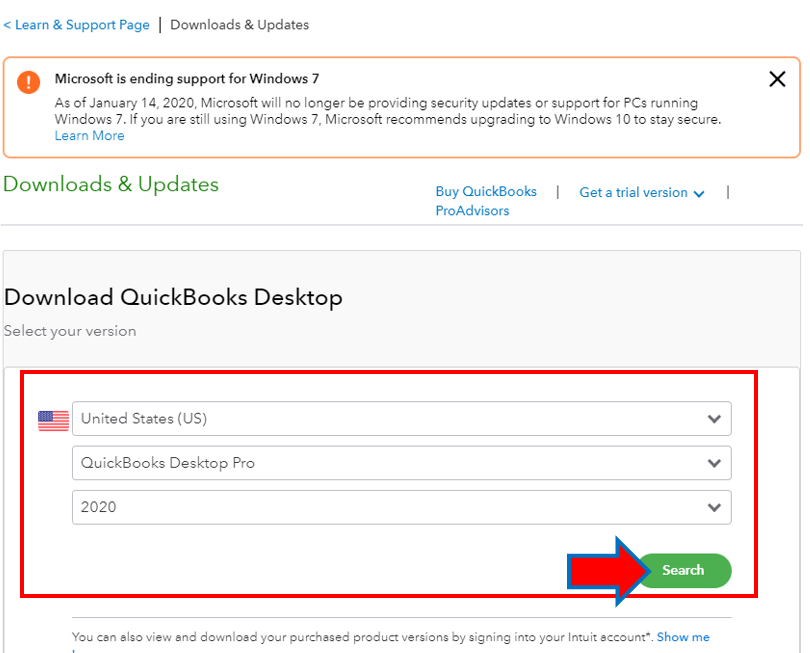Screen dimensions: 810x653
Task: Click the Show me link
Action: (683, 637)
